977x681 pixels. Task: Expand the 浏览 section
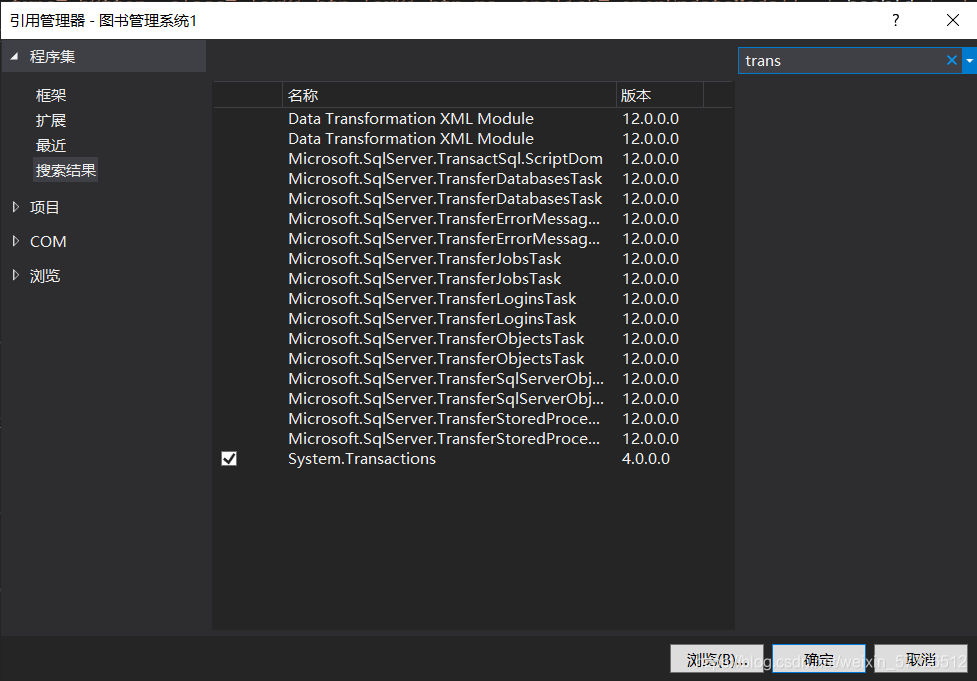[x=16, y=275]
